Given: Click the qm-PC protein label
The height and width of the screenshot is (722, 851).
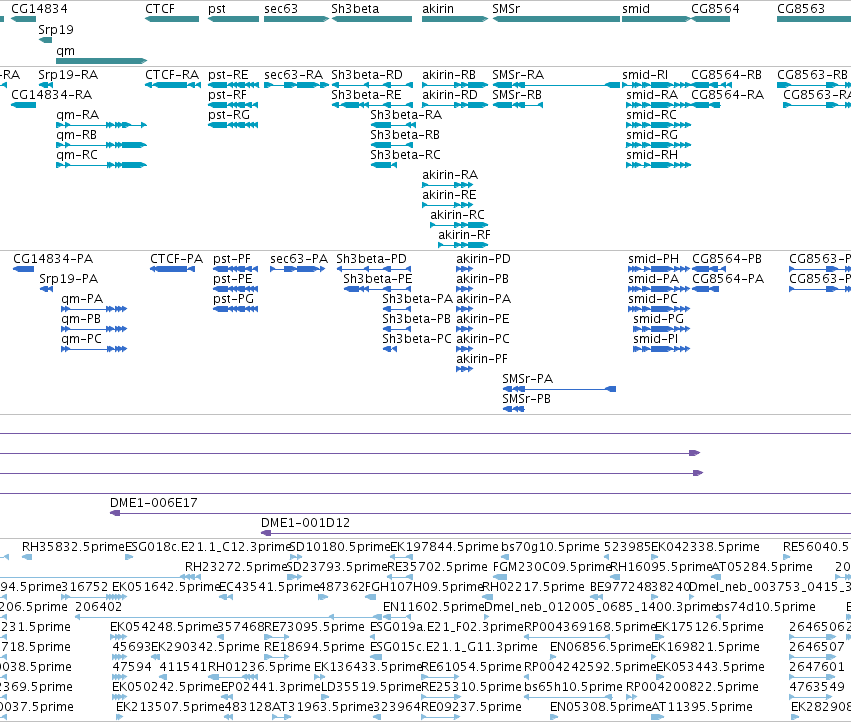Looking at the screenshot, I should 81,339.
